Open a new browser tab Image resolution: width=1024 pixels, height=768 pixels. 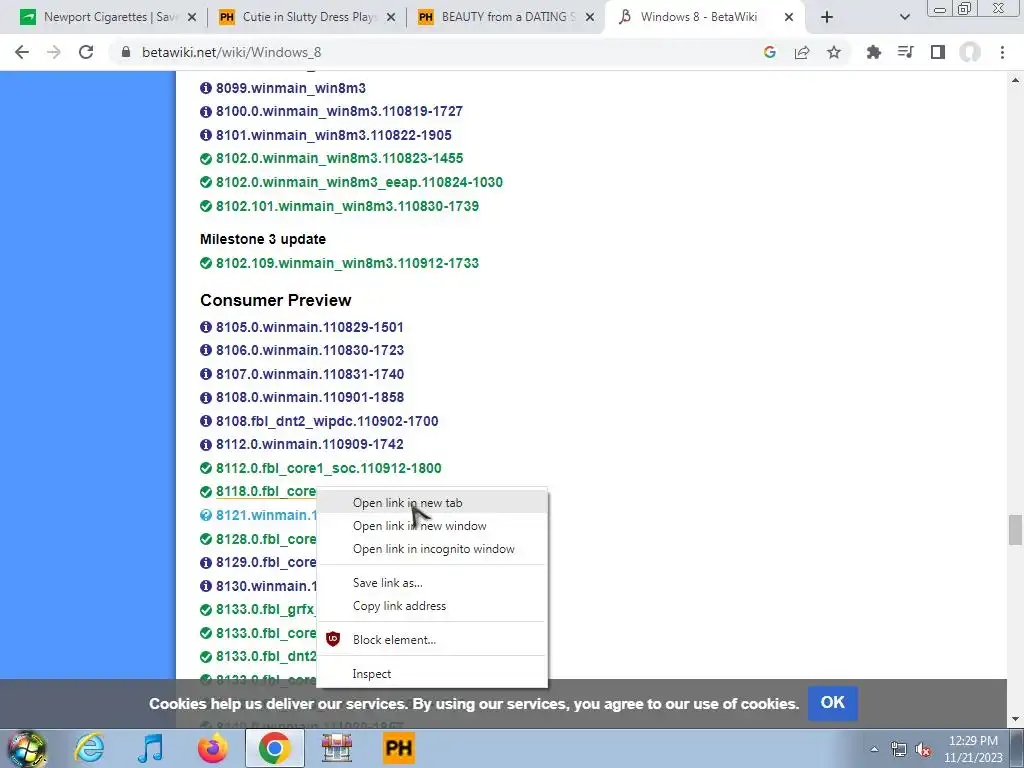point(827,17)
